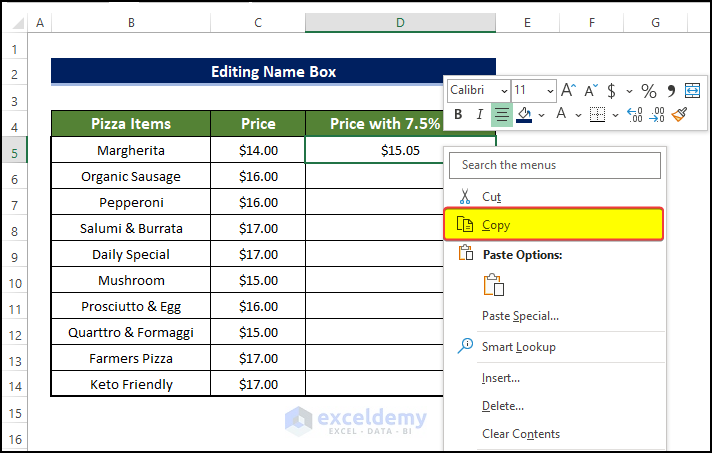Image resolution: width=712 pixels, height=453 pixels.
Task: Click the Price header cell
Action: tap(258, 123)
